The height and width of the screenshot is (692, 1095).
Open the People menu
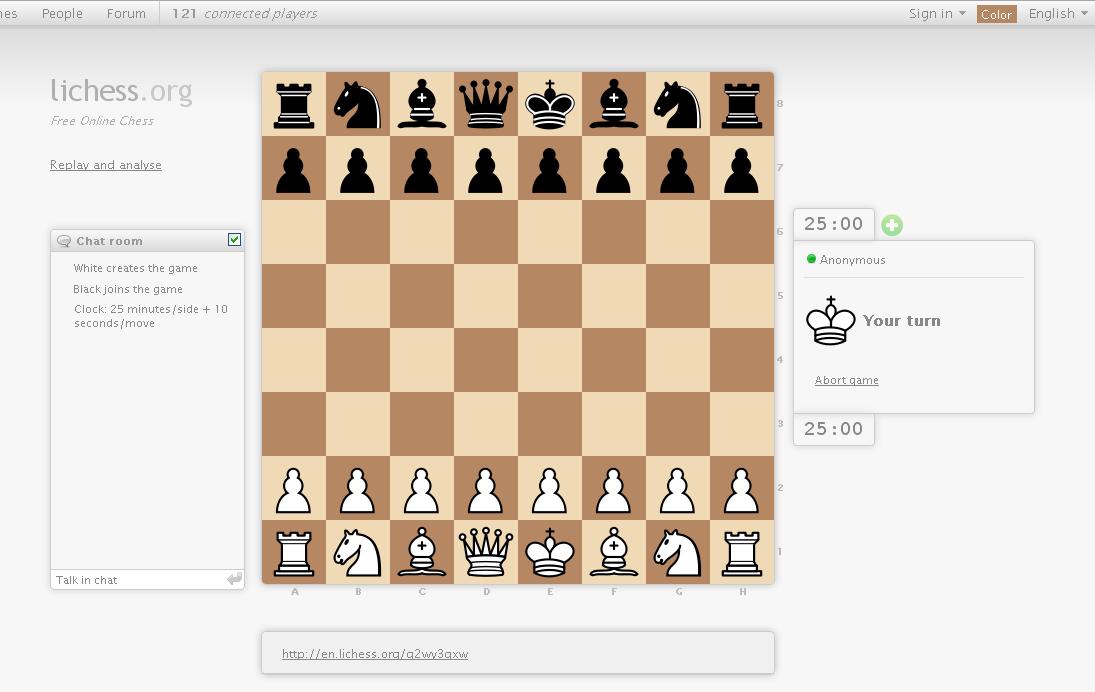62,13
